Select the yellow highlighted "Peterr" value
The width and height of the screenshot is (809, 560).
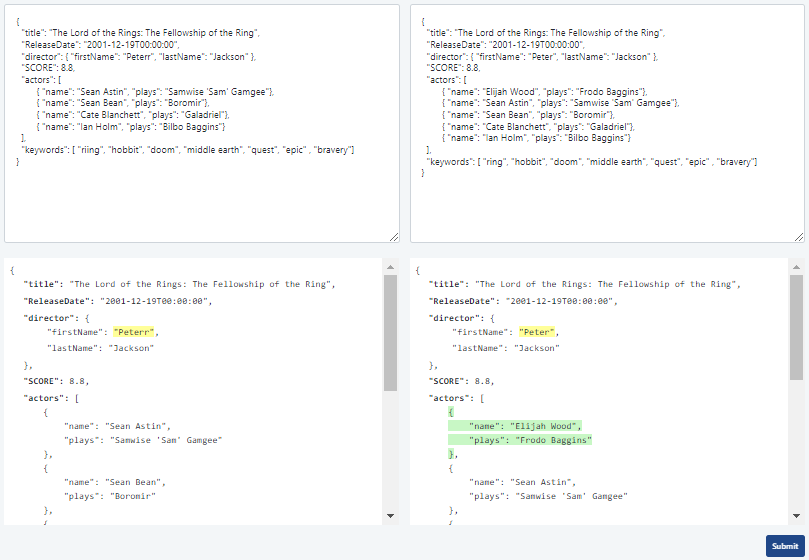coord(134,332)
